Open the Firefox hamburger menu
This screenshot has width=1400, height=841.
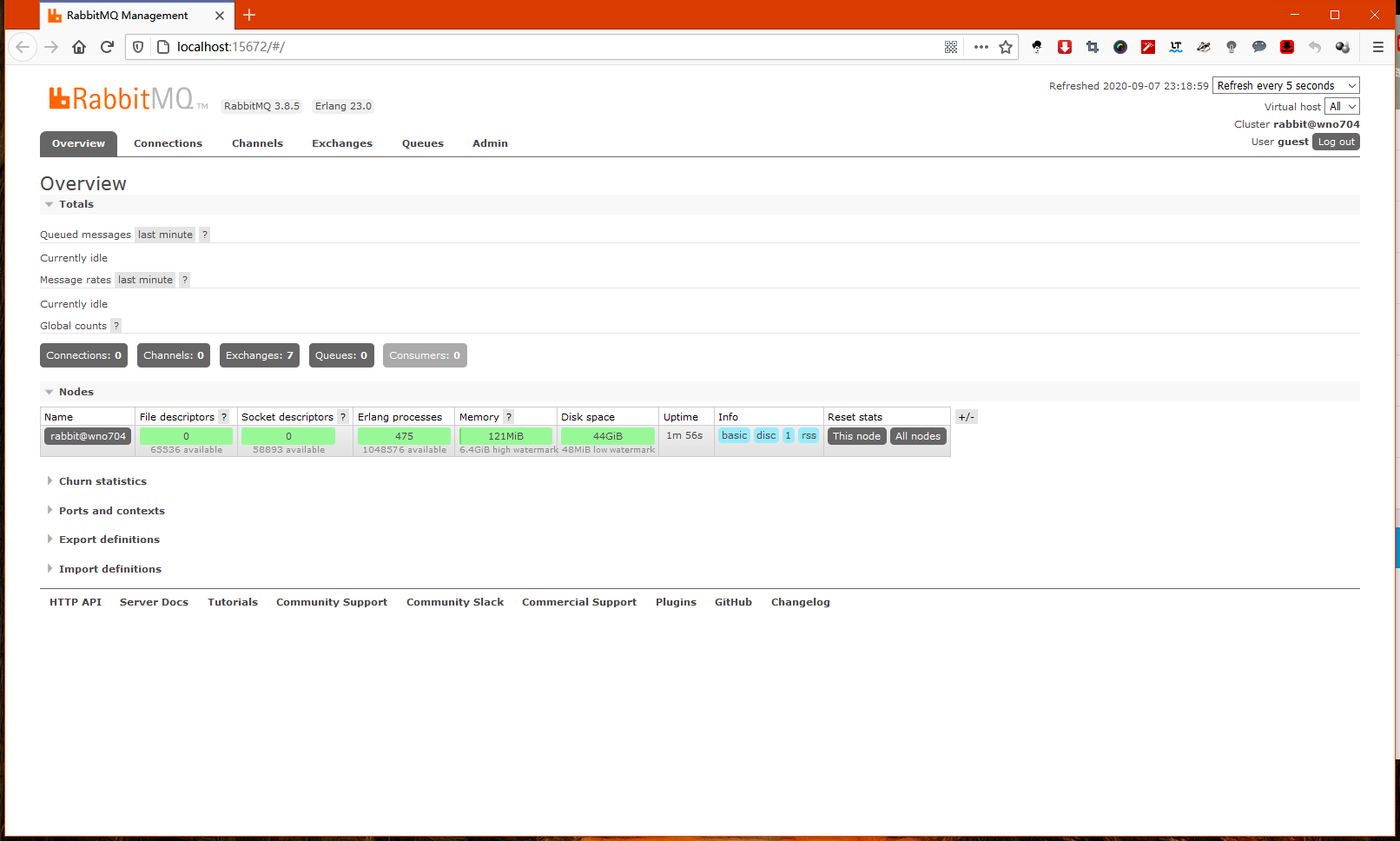pos(1378,47)
